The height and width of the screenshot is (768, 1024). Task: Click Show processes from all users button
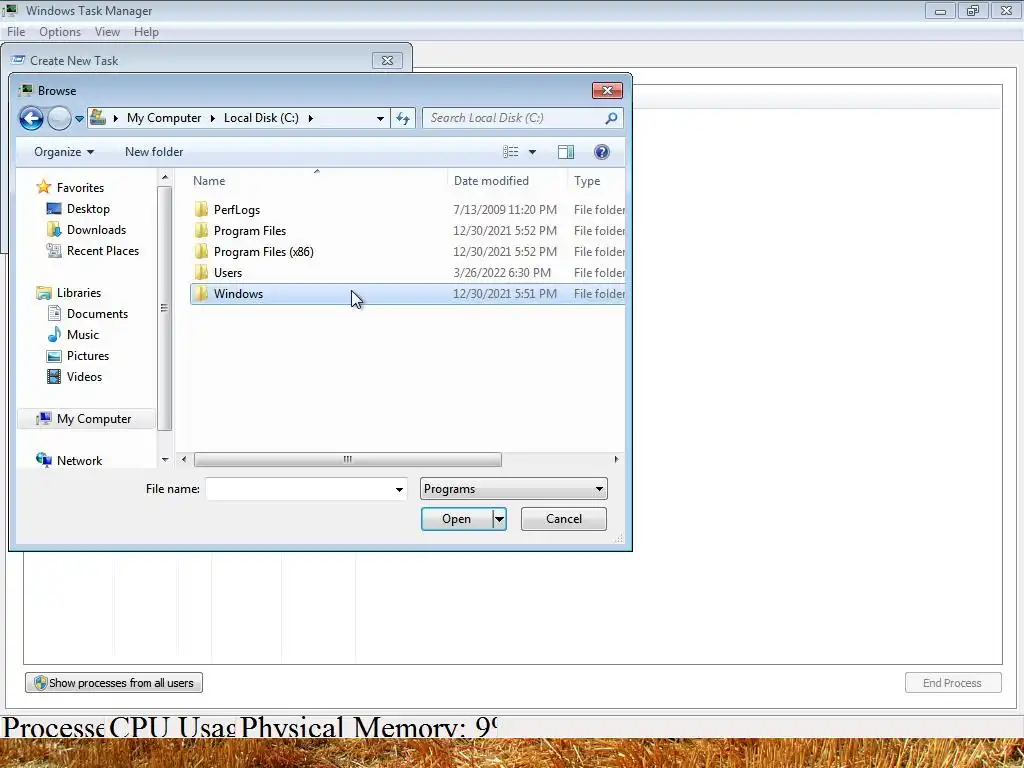(x=114, y=683)
